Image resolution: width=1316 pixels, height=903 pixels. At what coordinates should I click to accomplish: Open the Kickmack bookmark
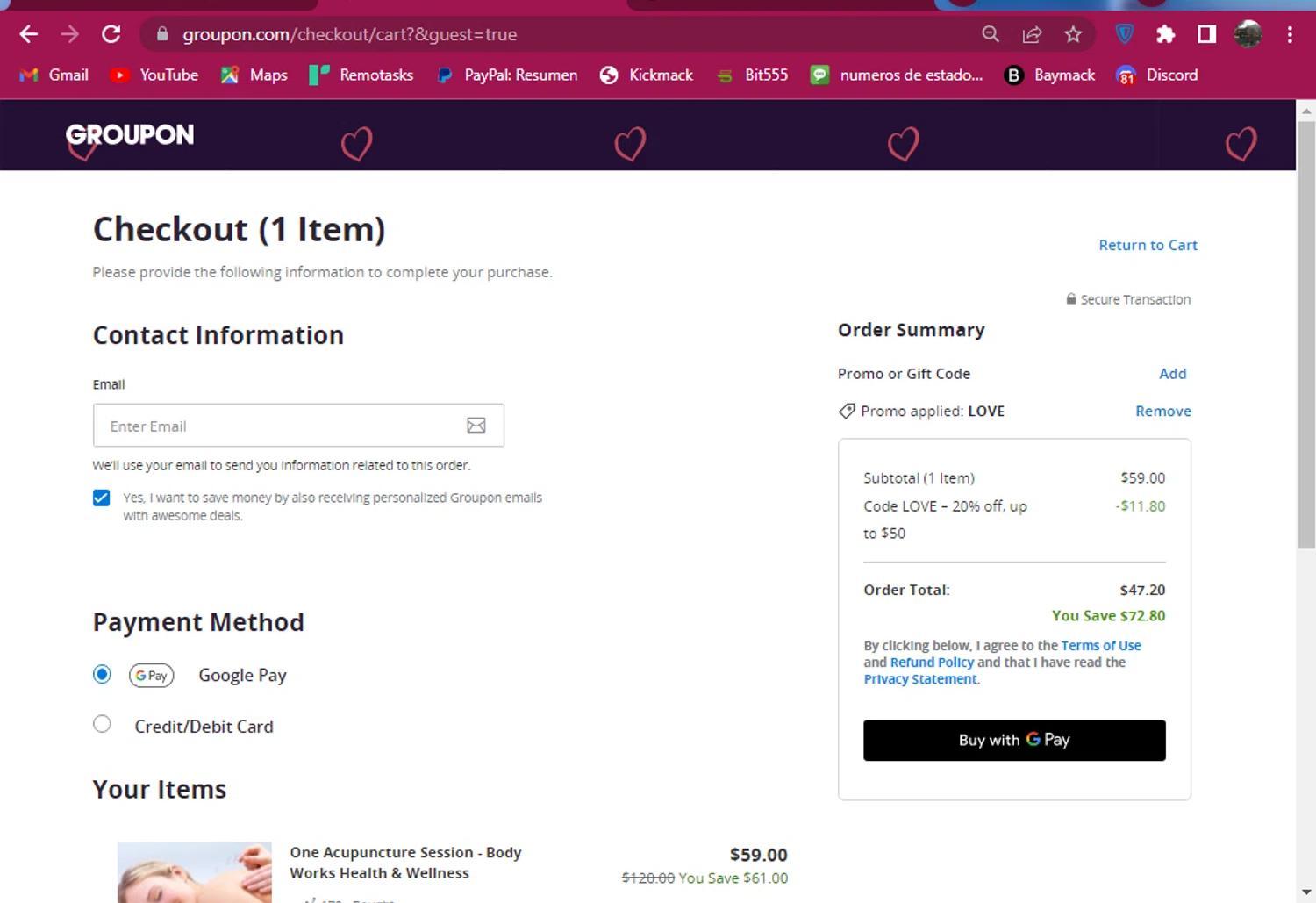coord(646,75)
